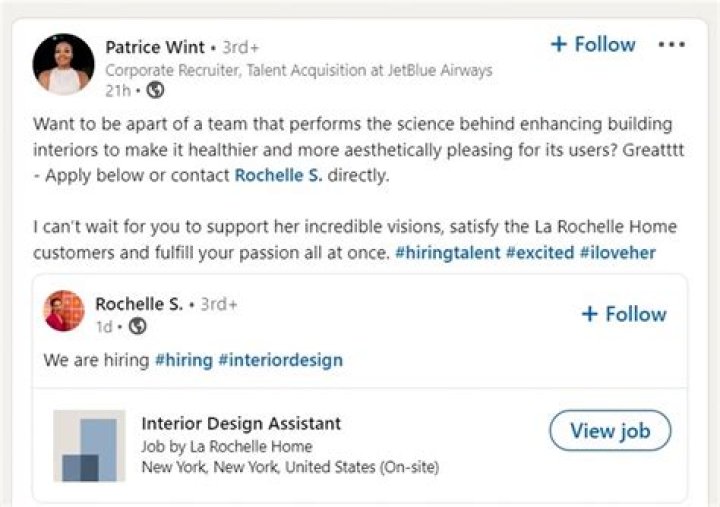Open the #excited hashtag
Image resolution: width=720 pixels, height=507 pixels.
click(x=539, y=253)
